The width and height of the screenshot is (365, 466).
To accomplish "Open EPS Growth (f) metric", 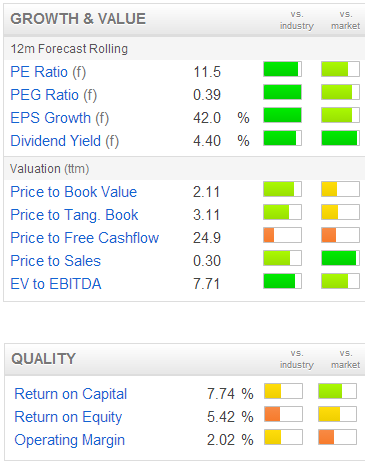I will tap(60, 118).
